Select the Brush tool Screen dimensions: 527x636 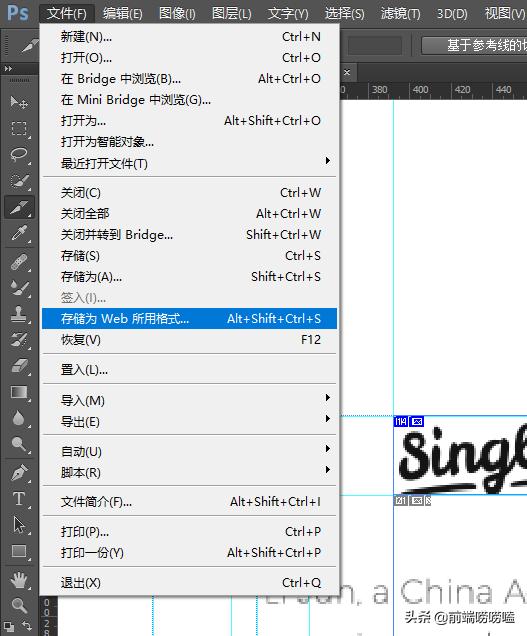pyautogui.click(x=19, y=288)
